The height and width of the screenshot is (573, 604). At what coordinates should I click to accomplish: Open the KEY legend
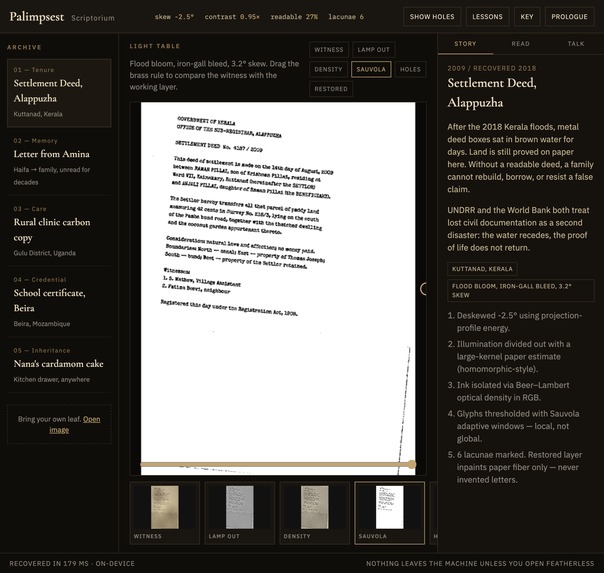[527, 17]
